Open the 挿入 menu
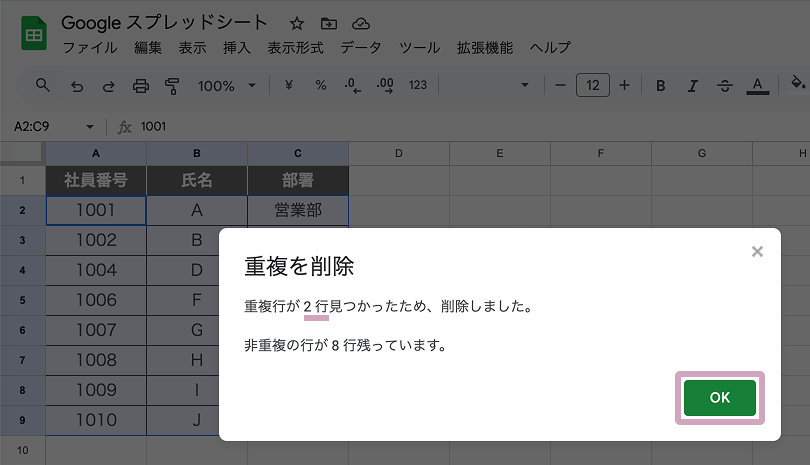This screenshot has height=465, width=810. click(237, 48)
